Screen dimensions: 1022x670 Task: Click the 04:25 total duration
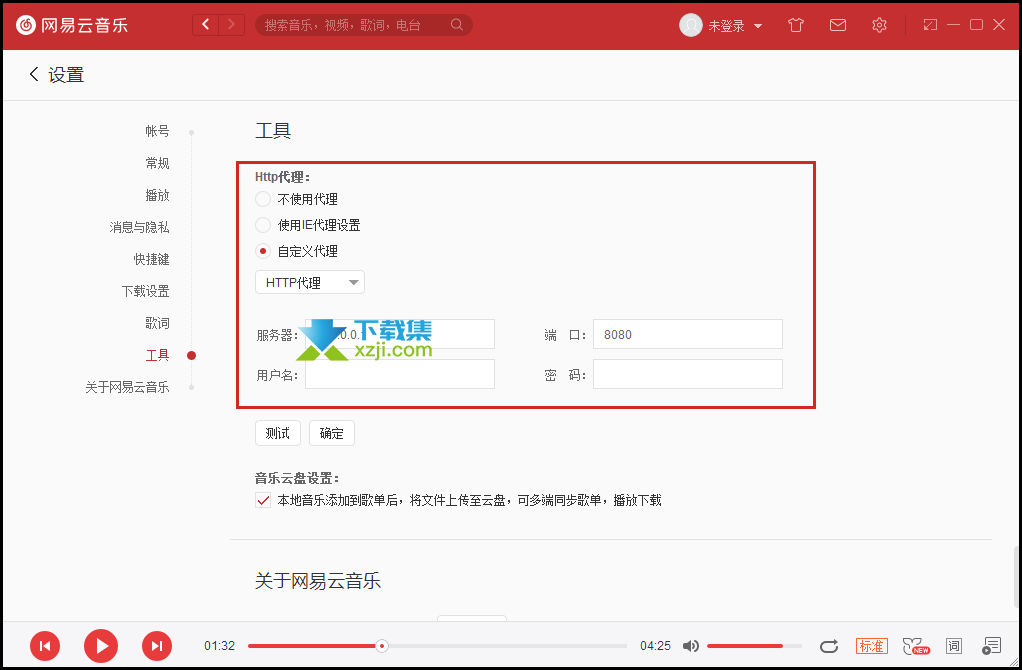[655, 646]
